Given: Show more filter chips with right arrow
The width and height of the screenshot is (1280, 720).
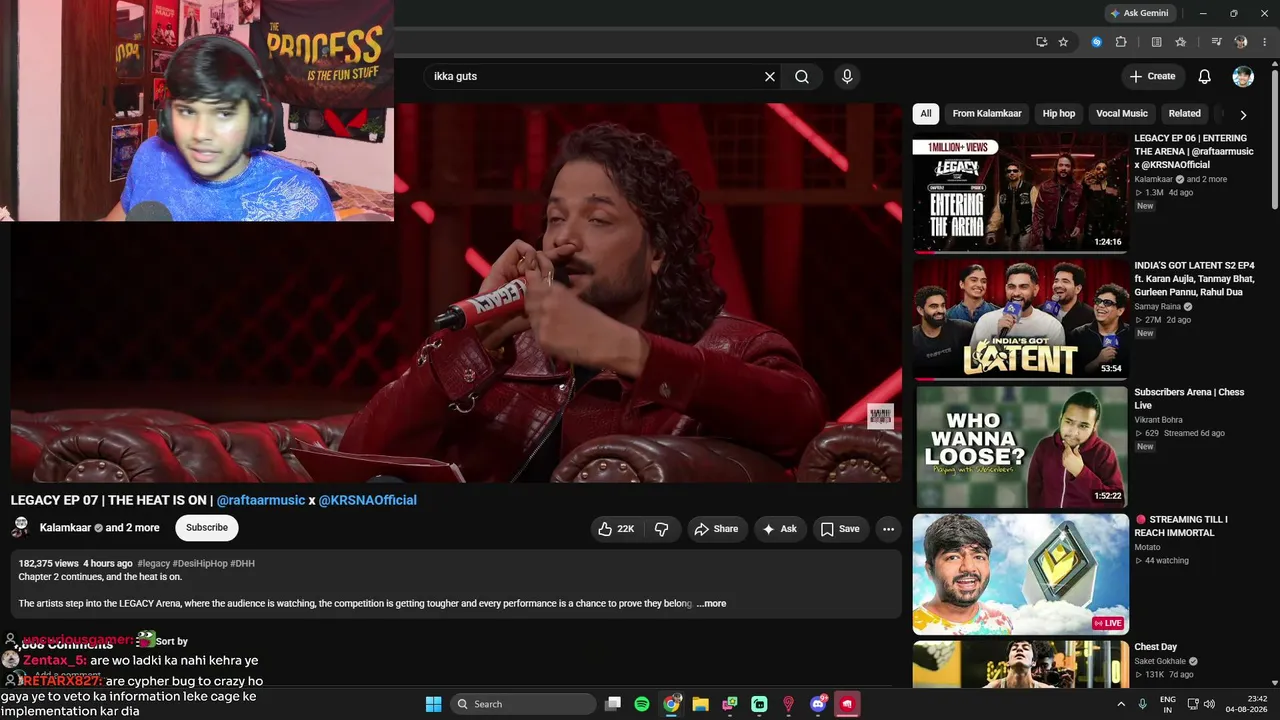Looking at the screenshot, I should [x=1243, y=115].
